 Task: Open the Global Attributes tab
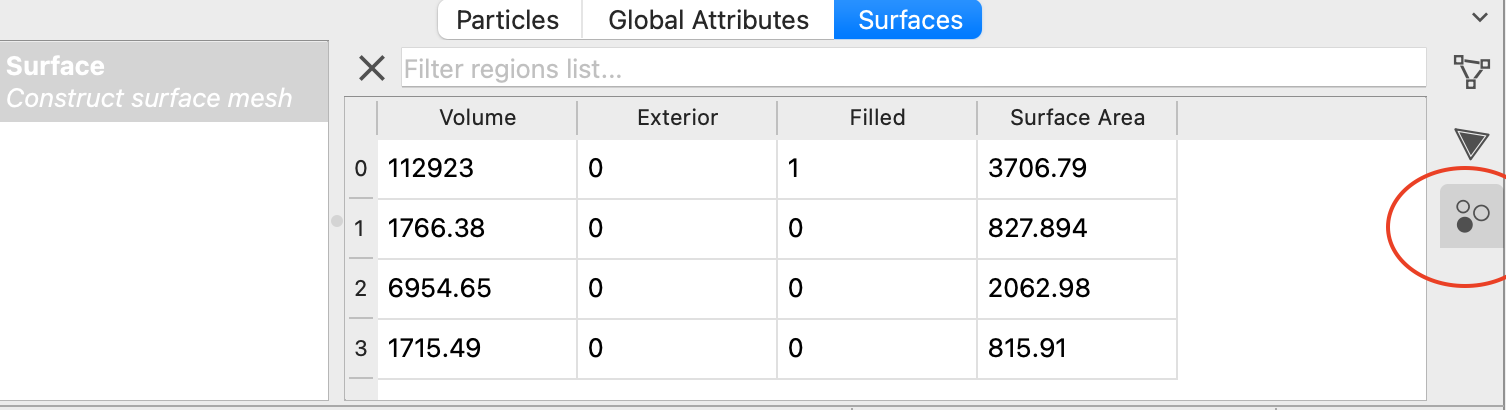[x=708, y=20]
